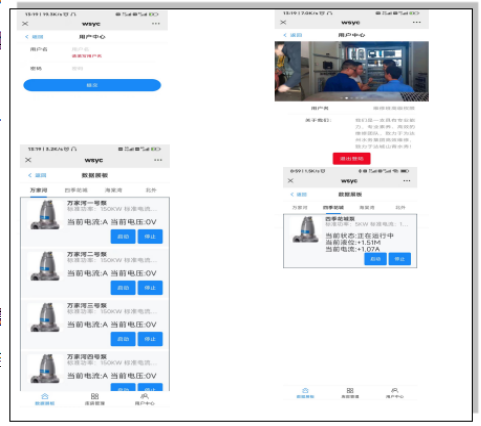This screenshot has height=426, width=481.
Task: Tap the grid icon under the 四季花城 pump screen
Action: click(350, 393)
